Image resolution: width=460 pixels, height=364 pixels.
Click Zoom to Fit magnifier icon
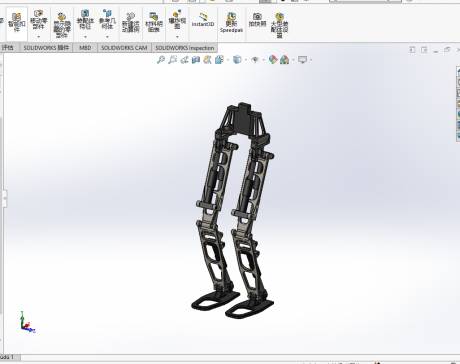[161, 60]
